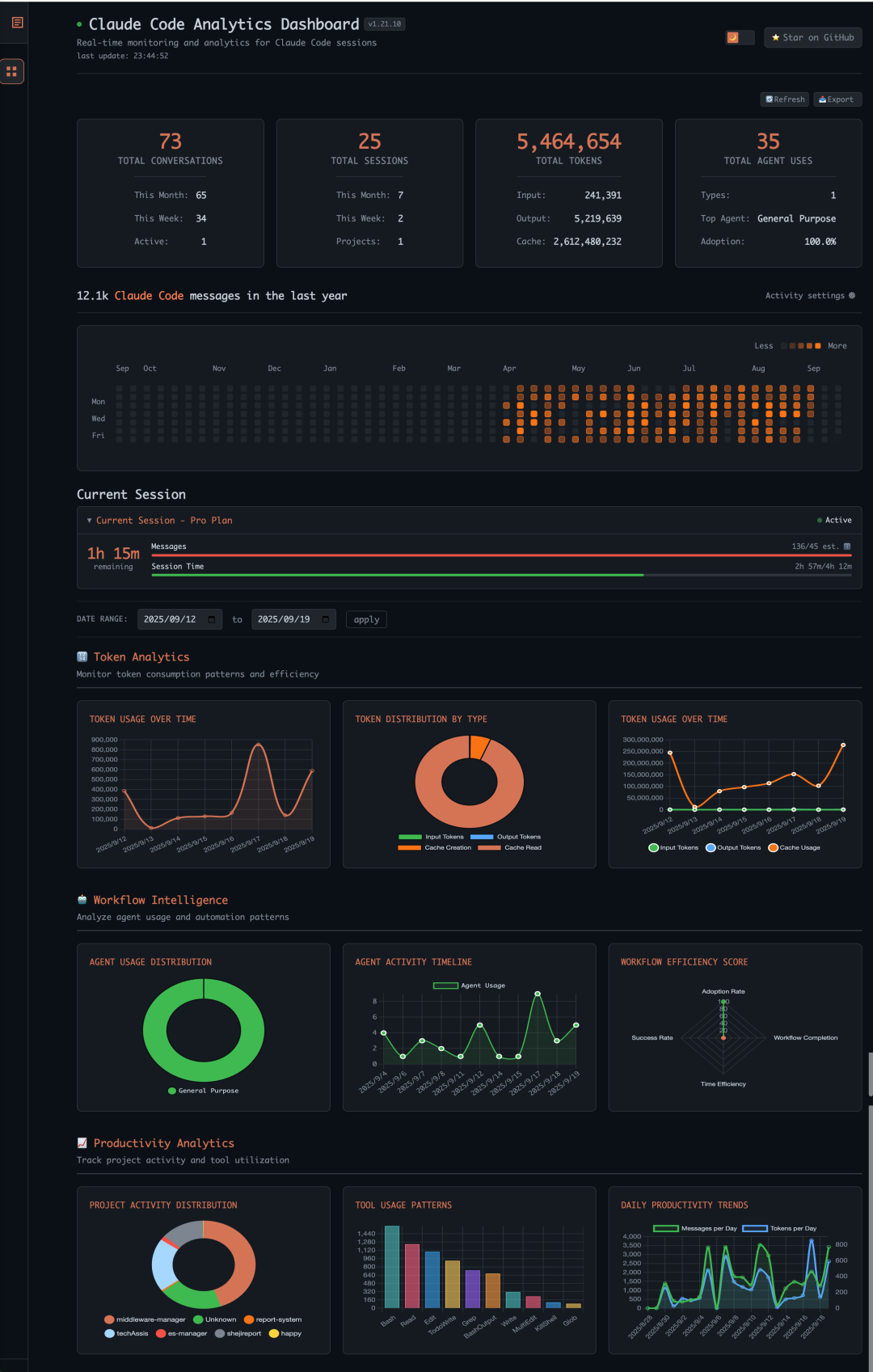The image size is (873, 1372).
Task: Click the end date field 2025/09/19
Action: pyautogui.click(x=293, y=619)
